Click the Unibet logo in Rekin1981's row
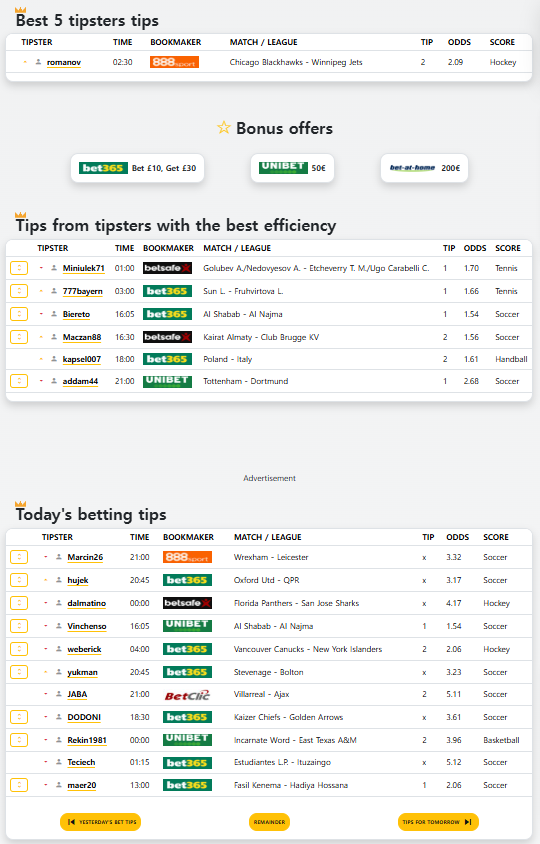 187,740
